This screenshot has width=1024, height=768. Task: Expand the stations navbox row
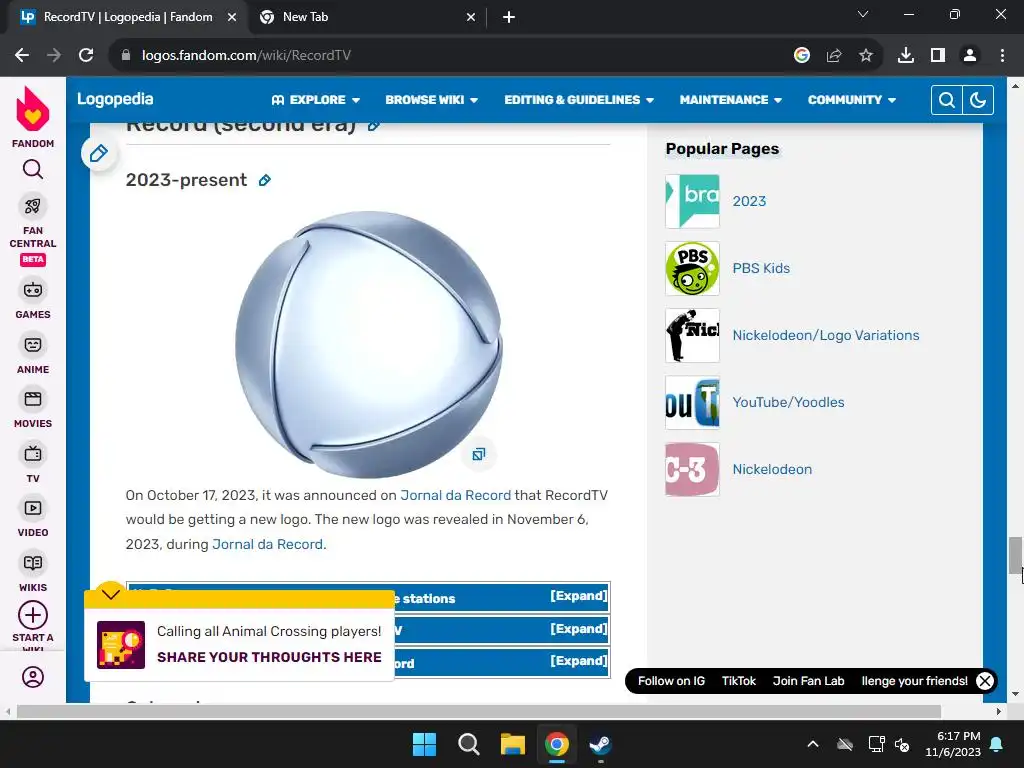pos(579,596)
